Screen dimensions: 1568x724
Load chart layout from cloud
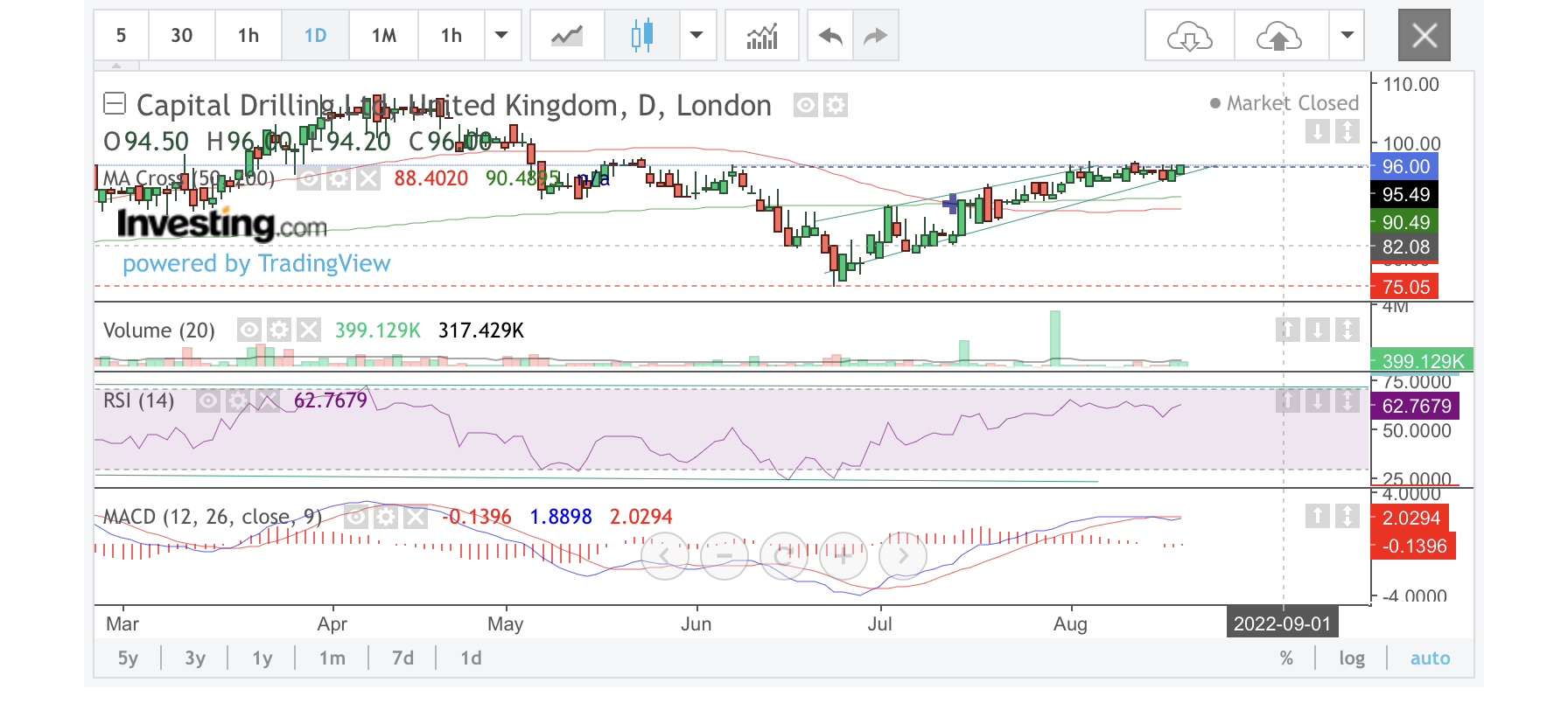point(1190,36)
